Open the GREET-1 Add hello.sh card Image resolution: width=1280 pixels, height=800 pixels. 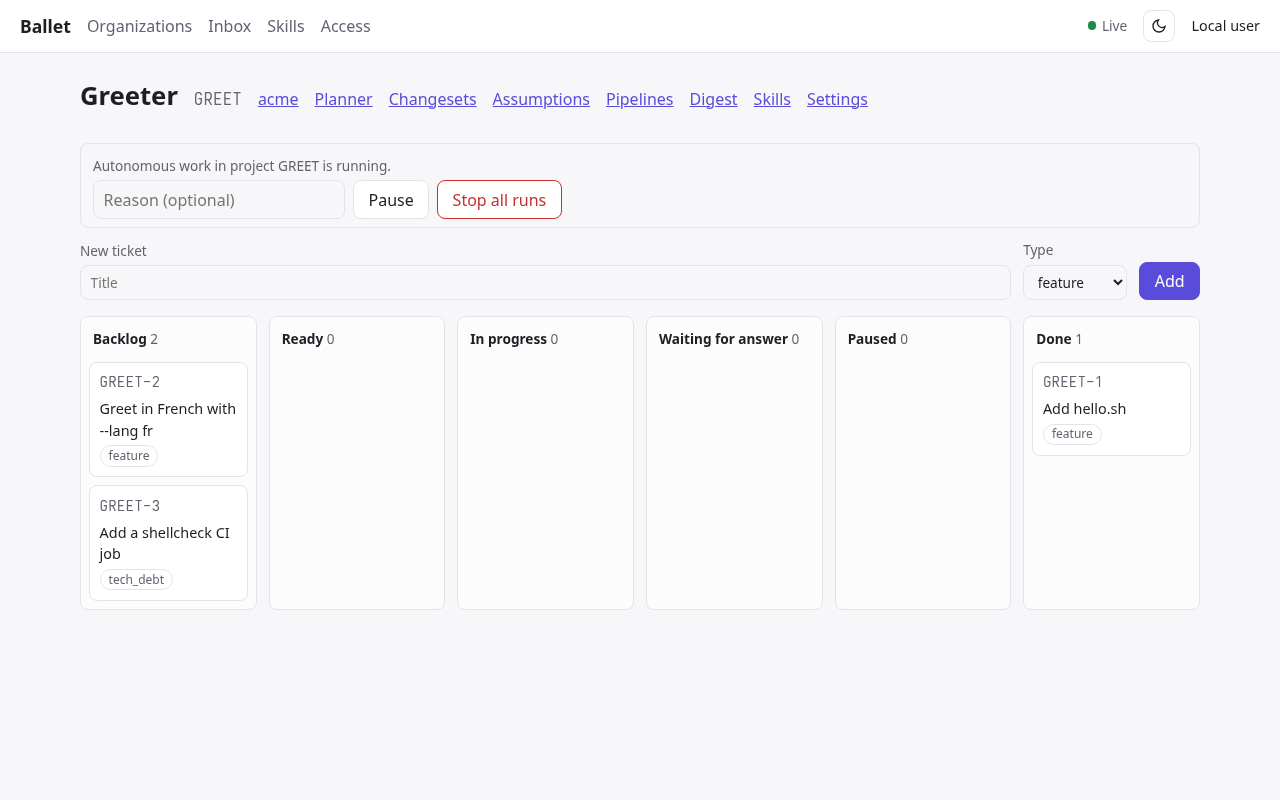(x=1111, y=409)
